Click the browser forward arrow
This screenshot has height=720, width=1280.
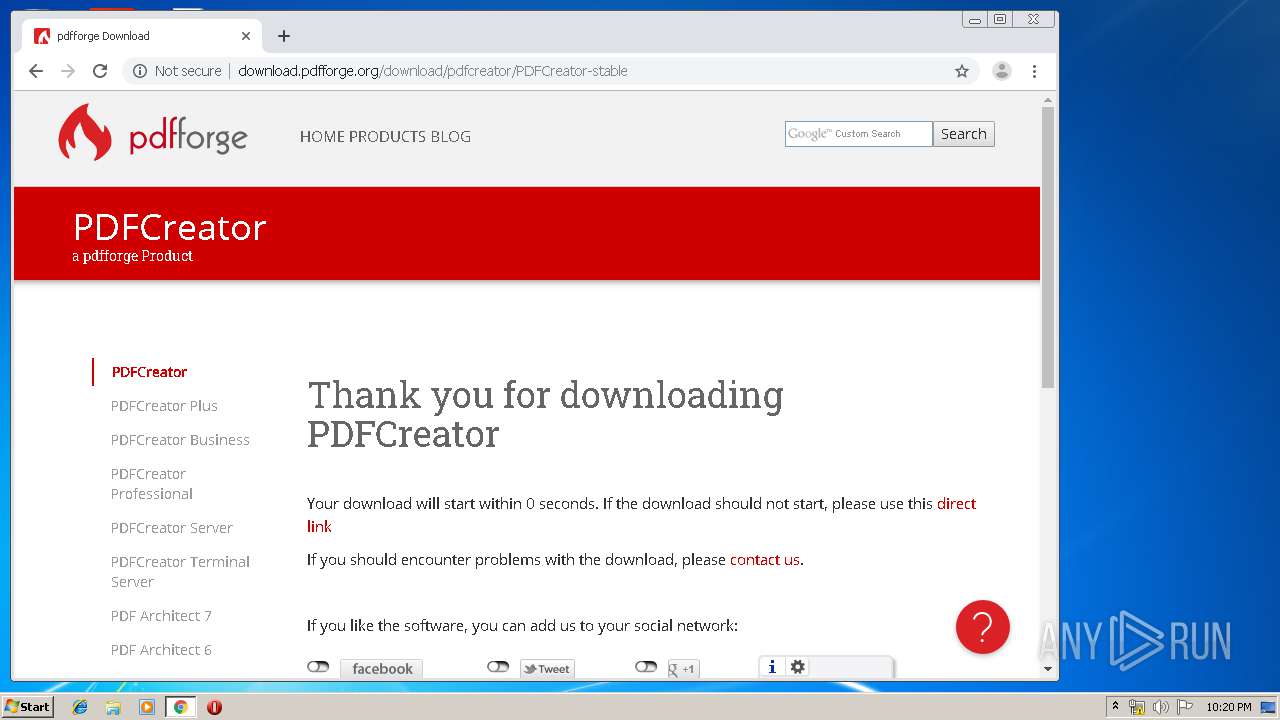[x=68, y=71]
